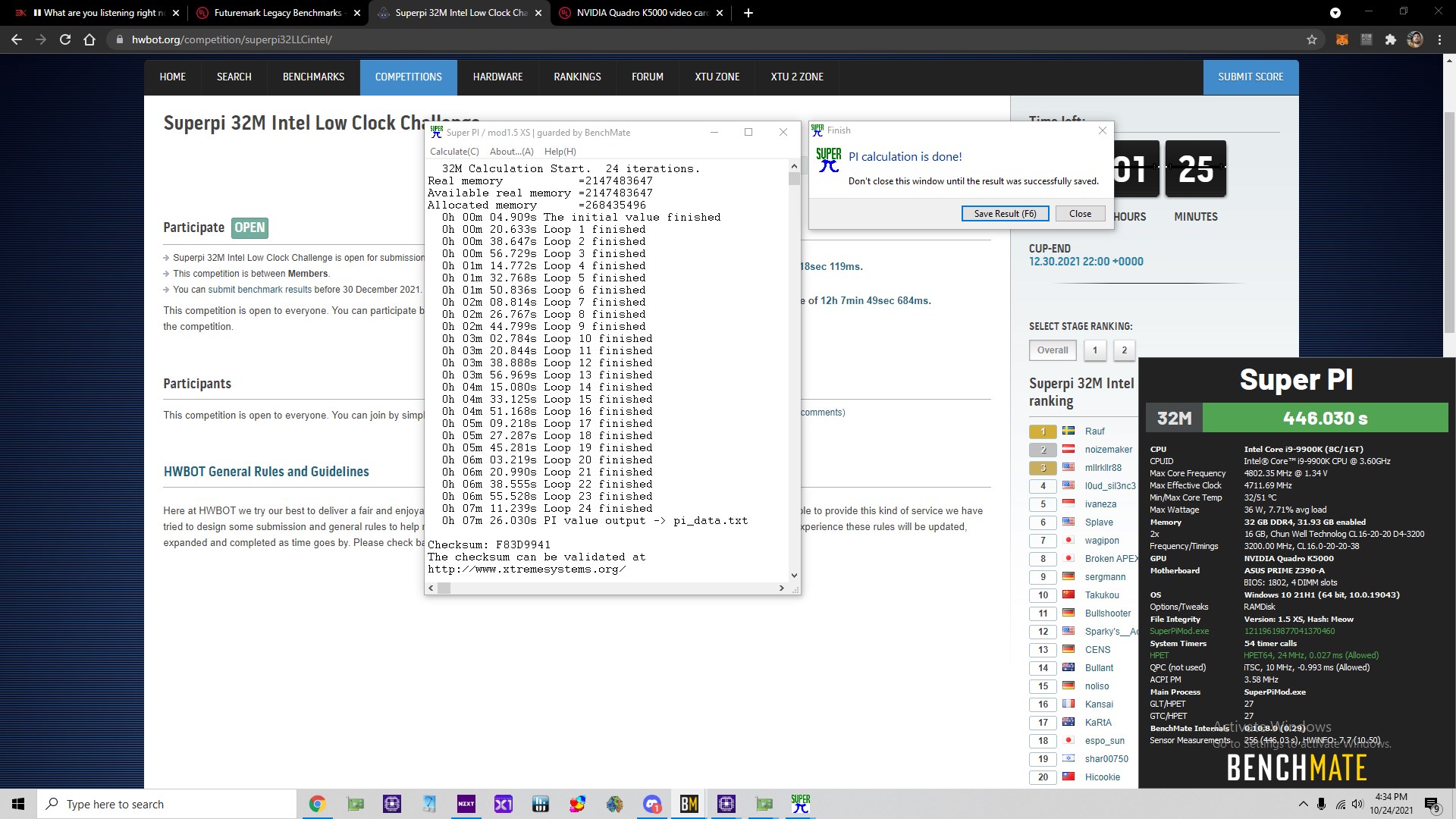Image resolution: width=1456 pixels, height=819 pixels.
Task: Close the Futuremark Legacy Benchmarks tab
Action: (356, 13)
